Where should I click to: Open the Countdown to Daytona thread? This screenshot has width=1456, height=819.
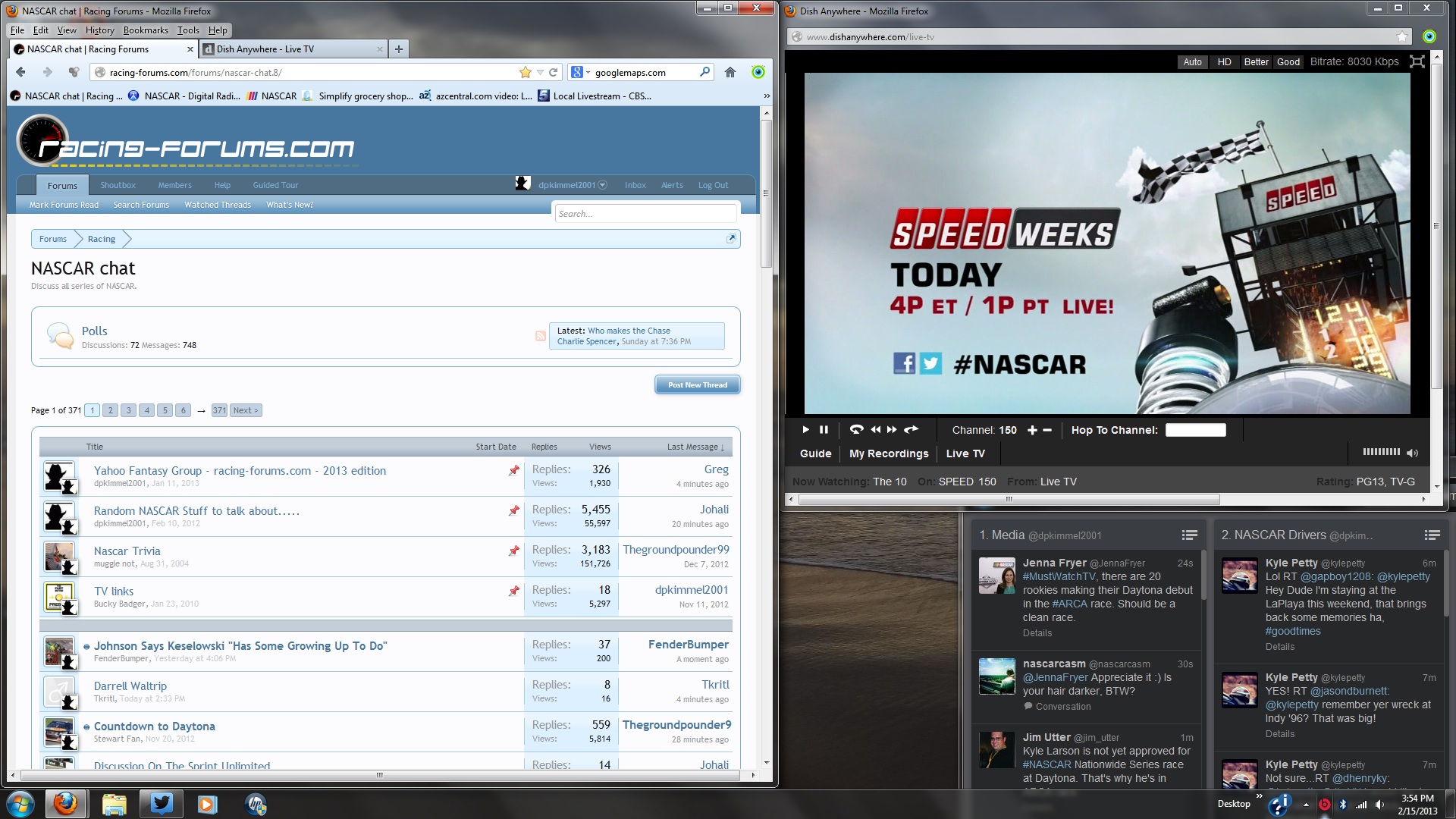(154, 726)
